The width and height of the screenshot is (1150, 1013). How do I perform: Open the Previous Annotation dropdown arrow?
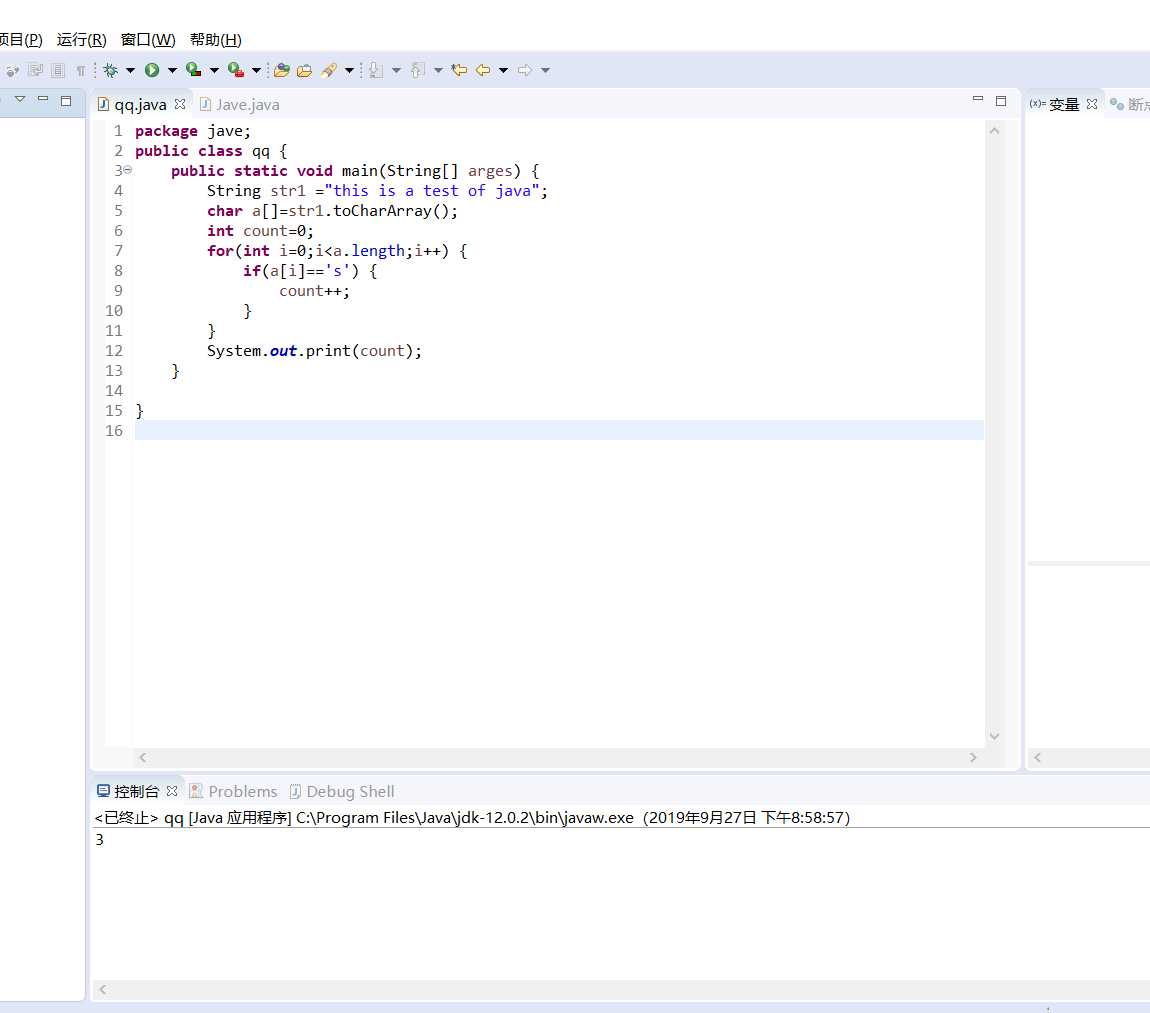coord(438,70)
